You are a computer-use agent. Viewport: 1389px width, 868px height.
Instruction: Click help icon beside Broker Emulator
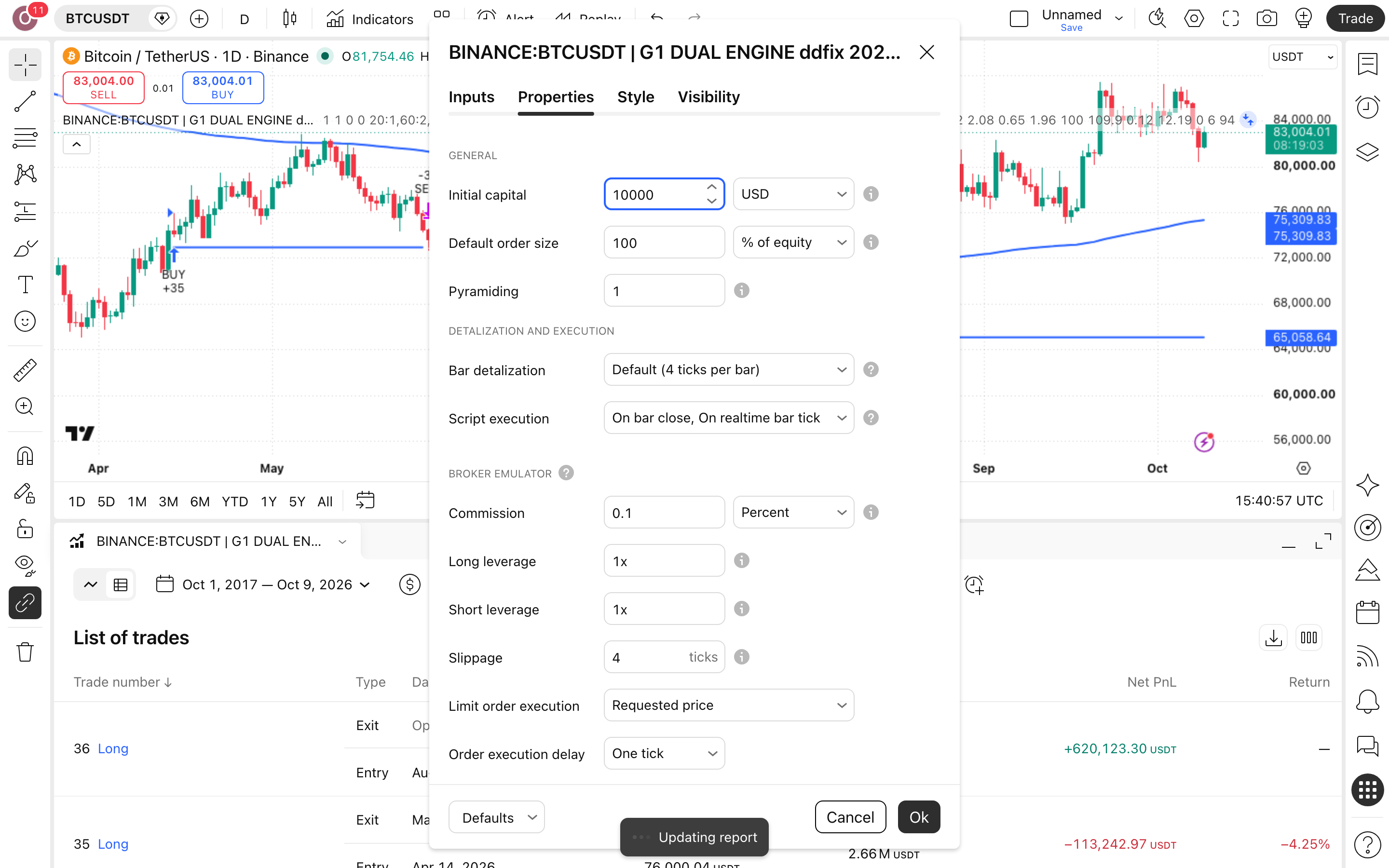pos(566,473)
